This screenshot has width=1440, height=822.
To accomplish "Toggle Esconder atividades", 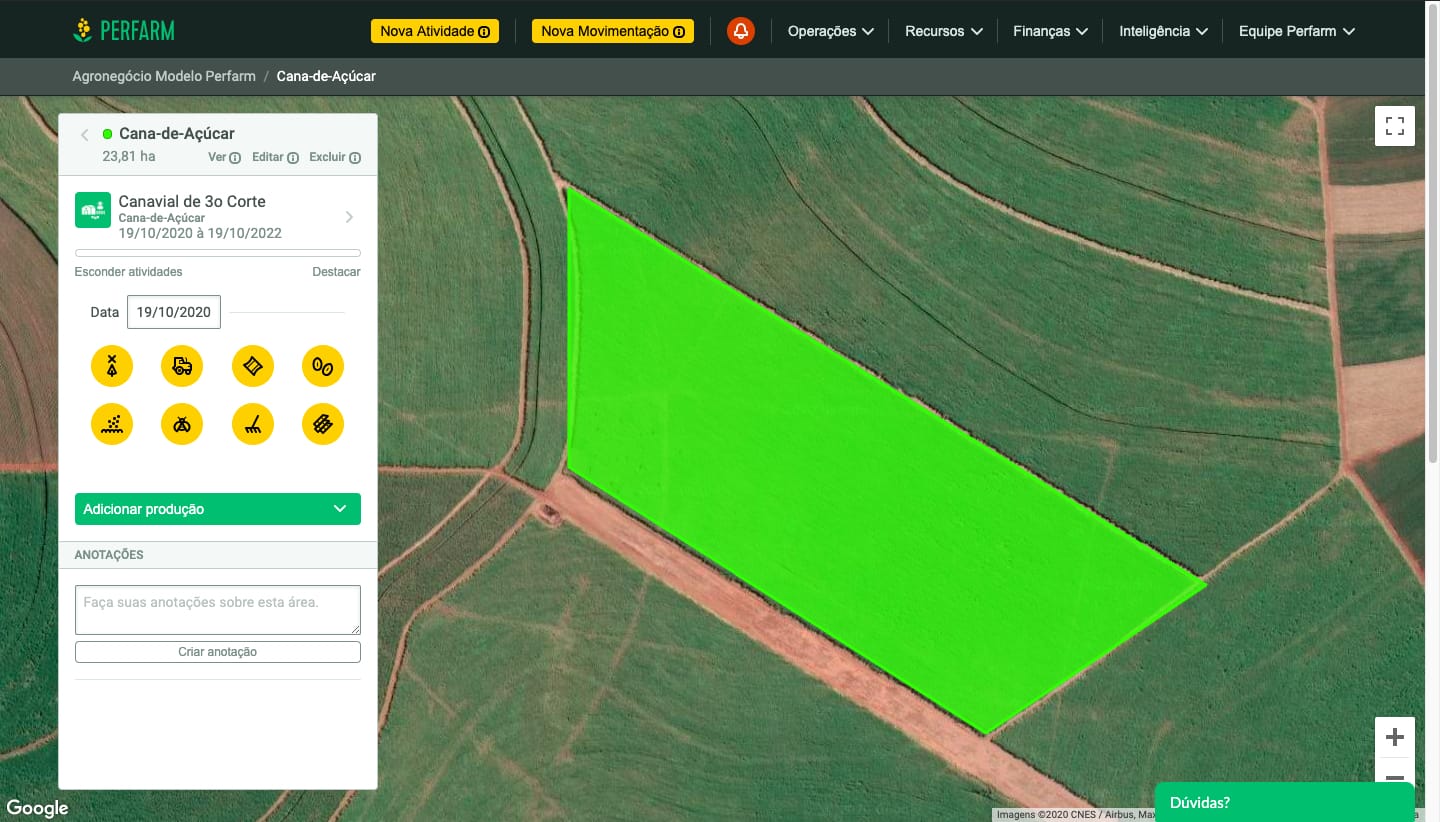I will click(128, 272).
